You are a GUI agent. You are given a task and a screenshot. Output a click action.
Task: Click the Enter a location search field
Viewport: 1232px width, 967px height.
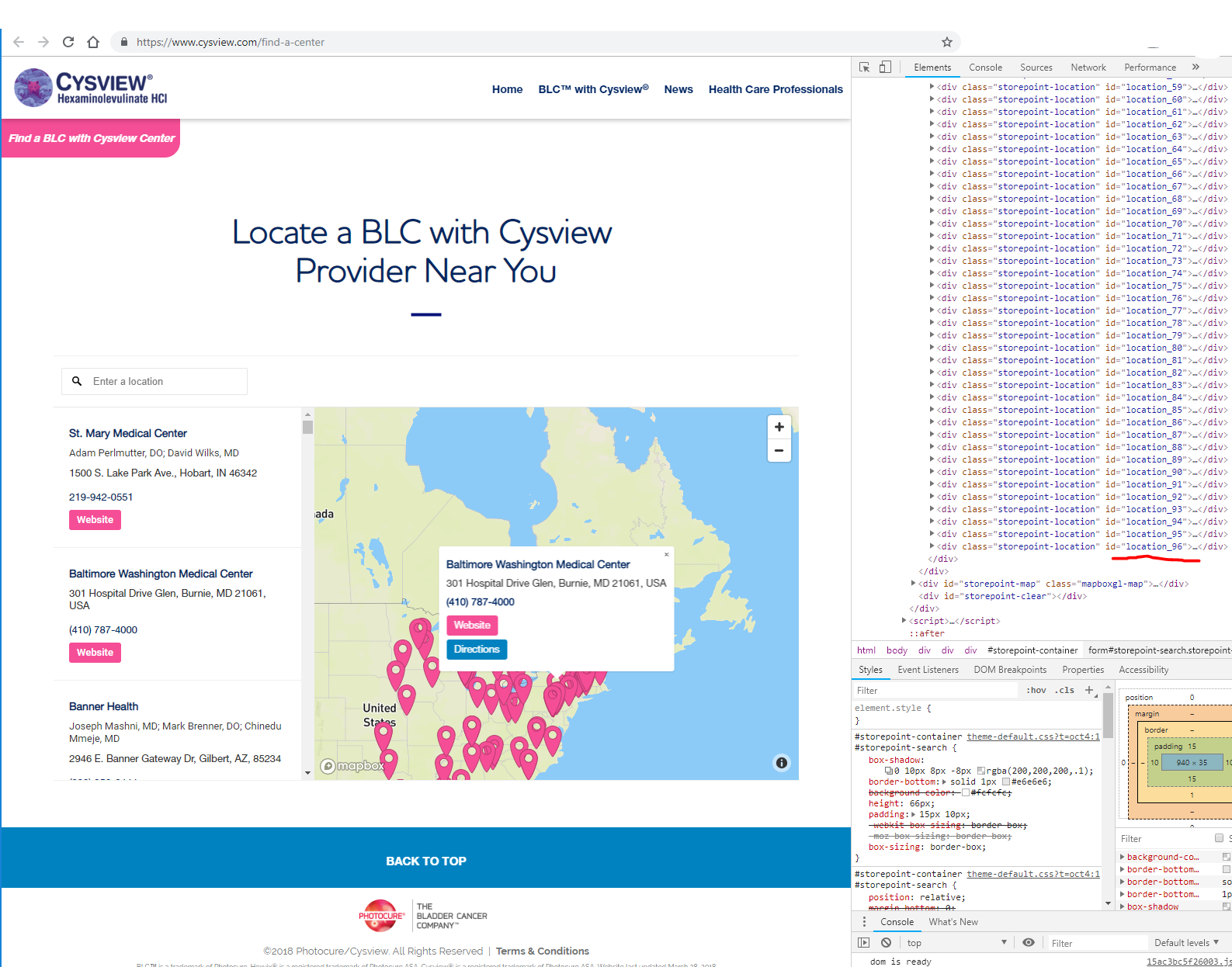(154, 381)
